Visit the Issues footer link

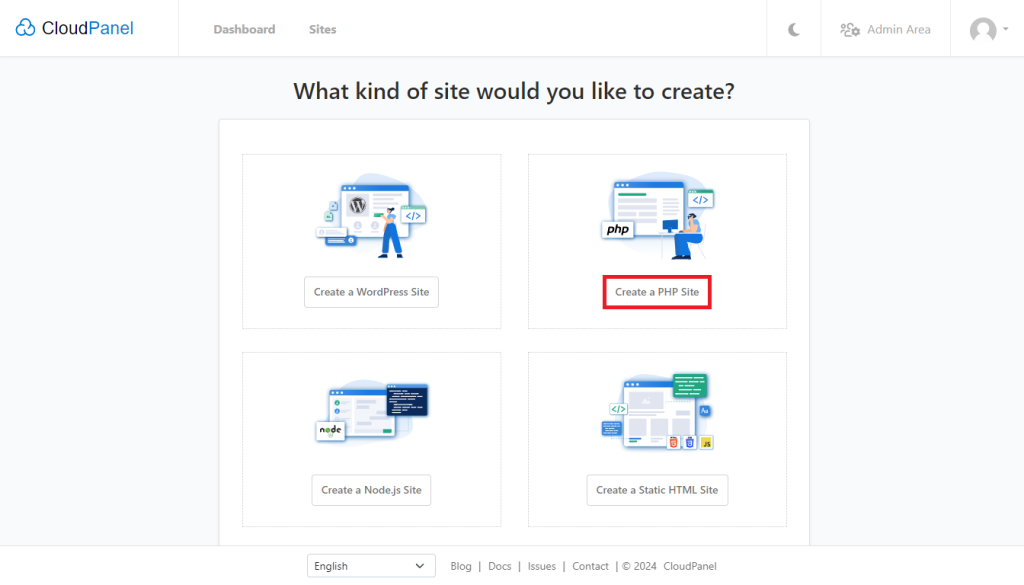pos(541,566)
